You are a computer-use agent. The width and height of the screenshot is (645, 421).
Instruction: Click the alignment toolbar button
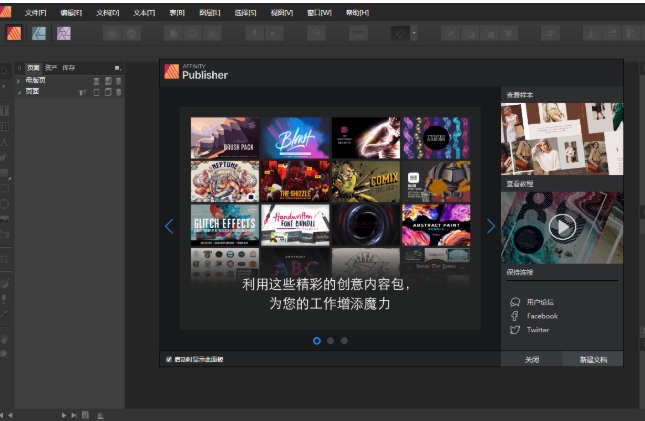point(550,33)
